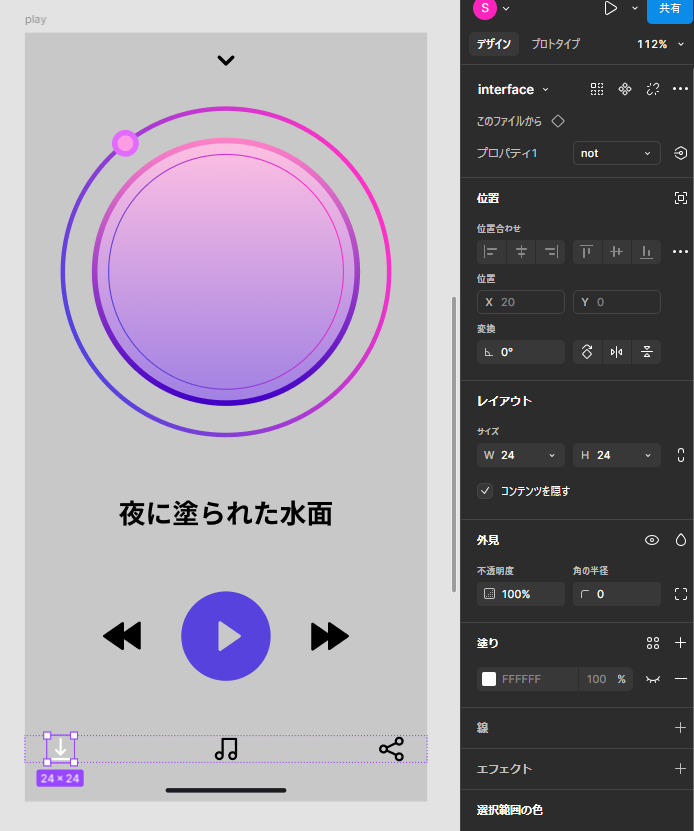Expand the interface component name dropdown
Screen dimensions: 694x831
point(546,90)
